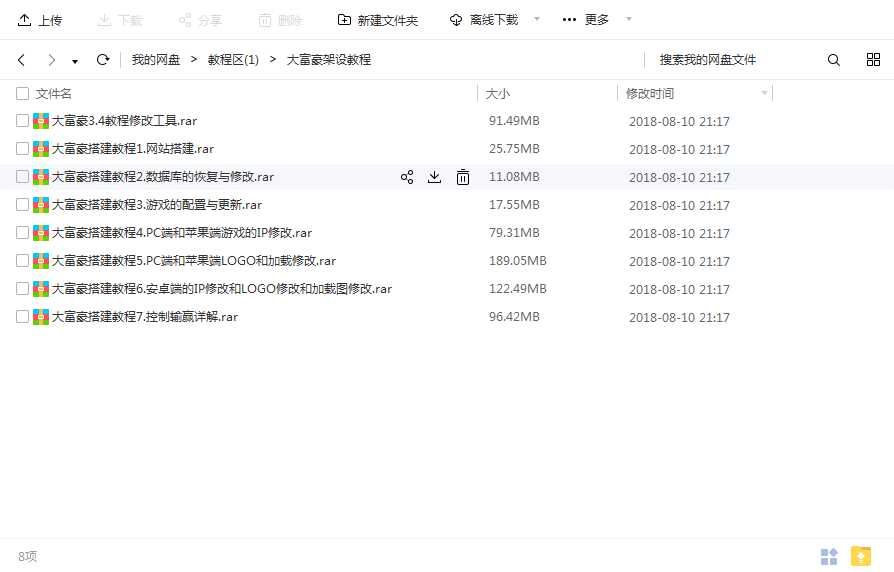Click the rar icon of 教程4.PC端和苹果端游戏的IP修改
This screenshot has height=572, width=894.
pos(41,233)
